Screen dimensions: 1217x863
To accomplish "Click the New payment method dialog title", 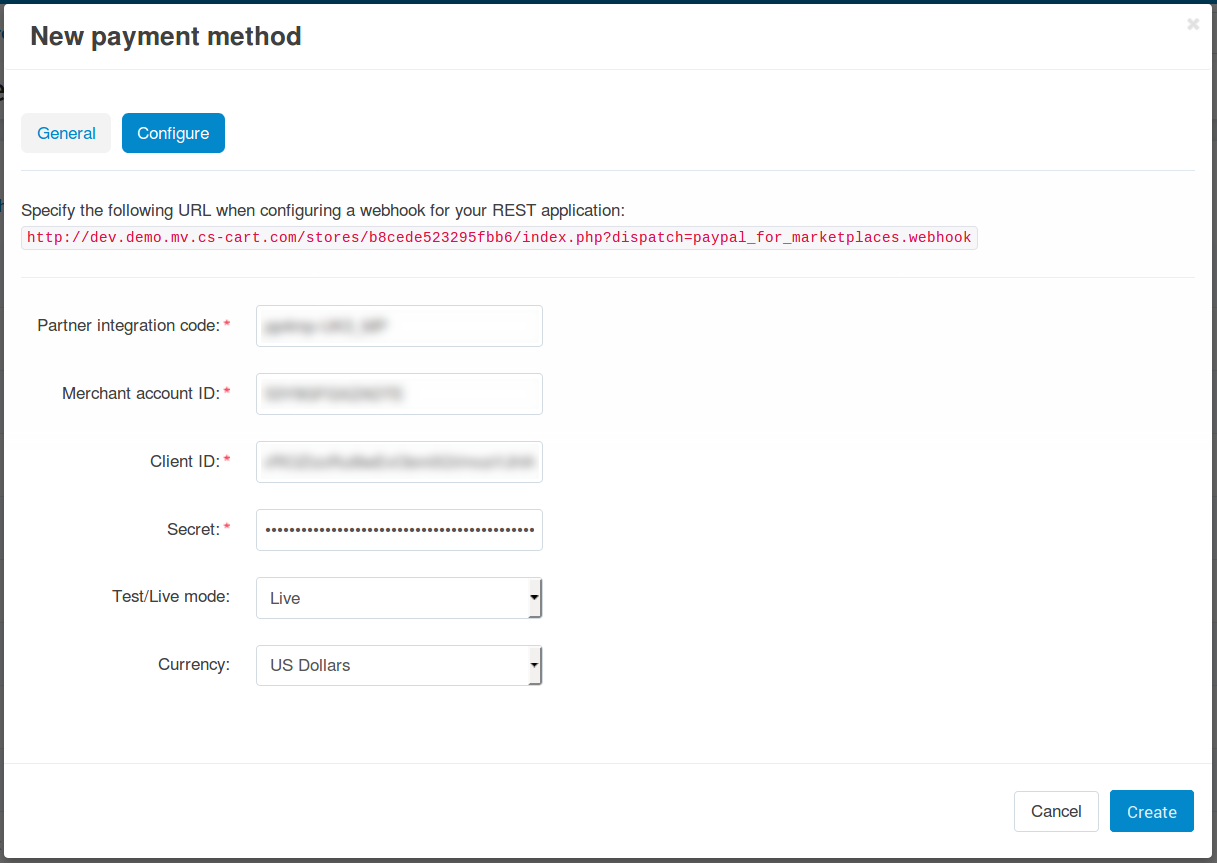I will [166, 36].
